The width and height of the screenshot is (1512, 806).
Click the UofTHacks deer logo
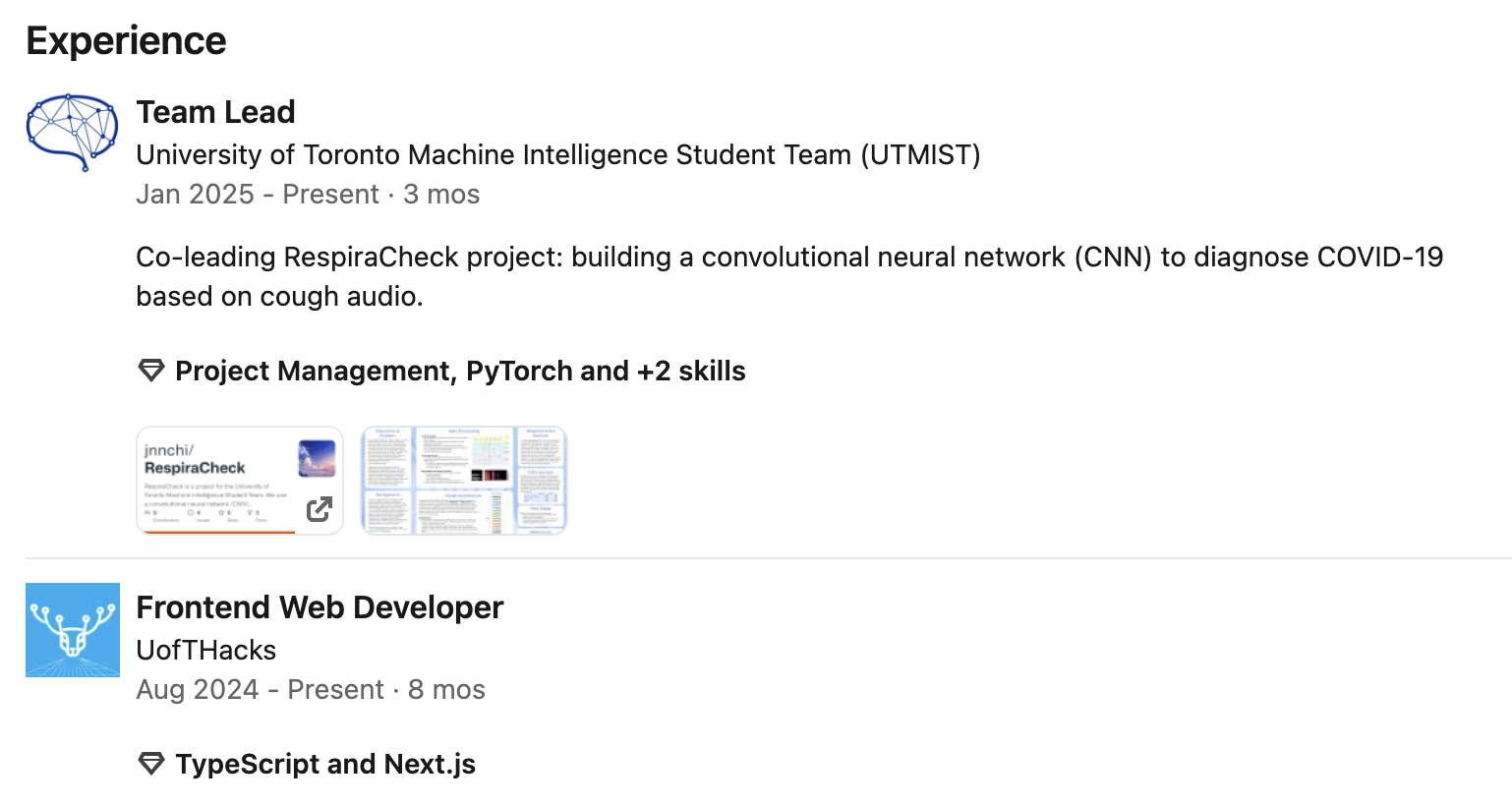tap(72, 630)
